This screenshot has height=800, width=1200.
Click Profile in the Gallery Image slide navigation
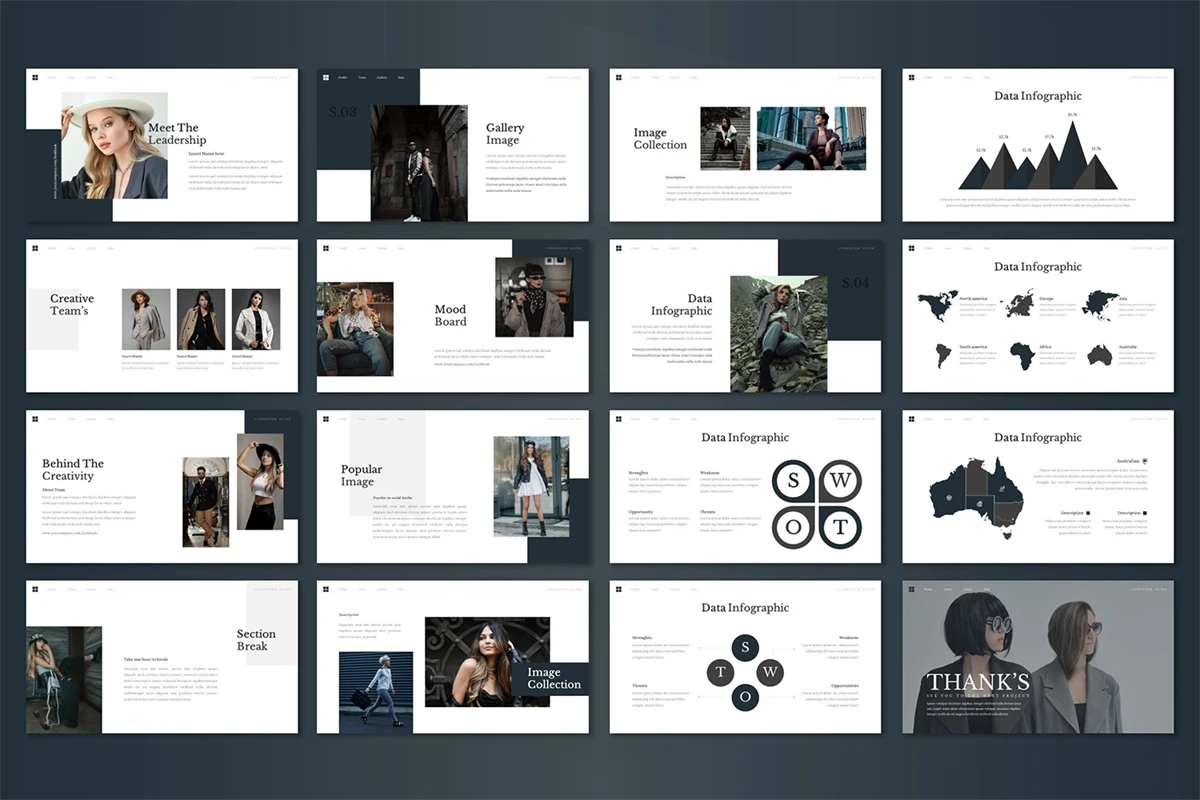pyautogui.click(x=342, y=77)
